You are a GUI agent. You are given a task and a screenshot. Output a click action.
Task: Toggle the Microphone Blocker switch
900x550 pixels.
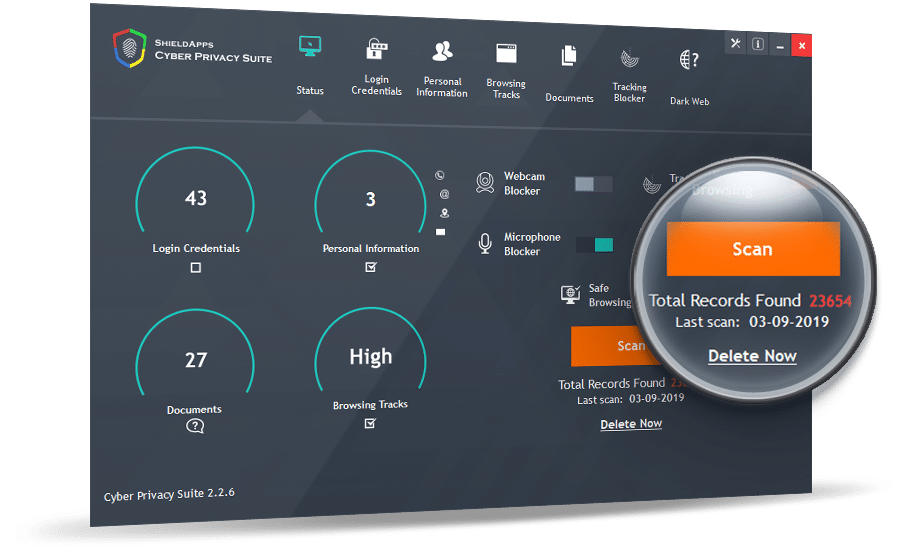click(595, 245)
